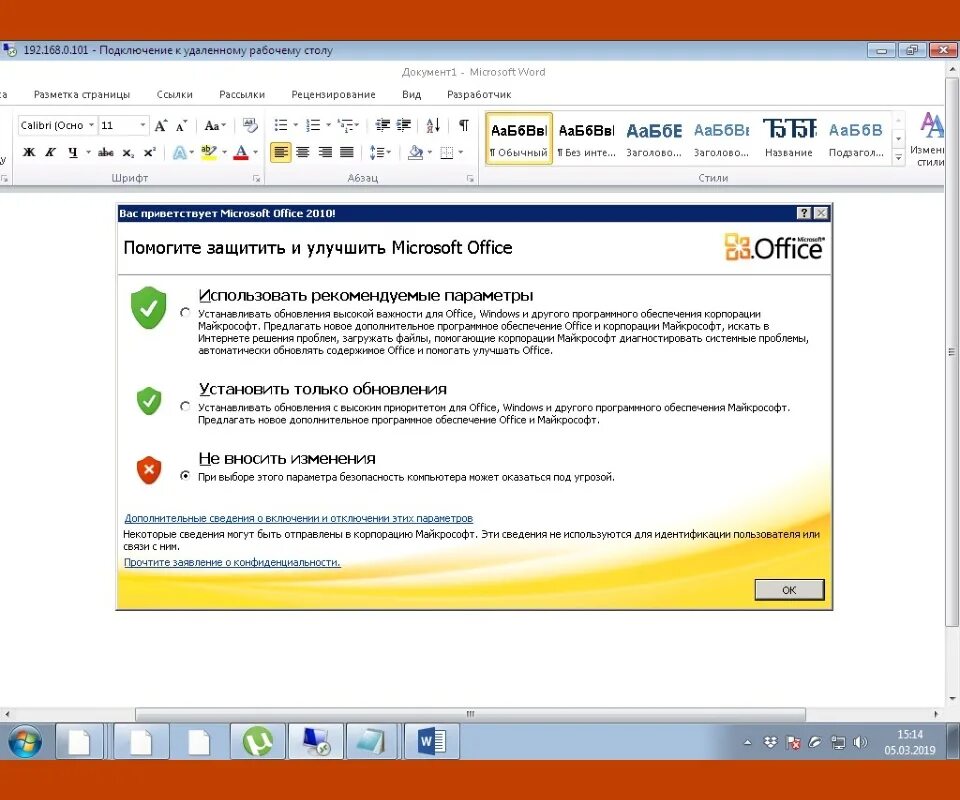Open the Change Case (Aa) dropdown
Viewport: 960px width, 800px height.
[x=215, y=125]
